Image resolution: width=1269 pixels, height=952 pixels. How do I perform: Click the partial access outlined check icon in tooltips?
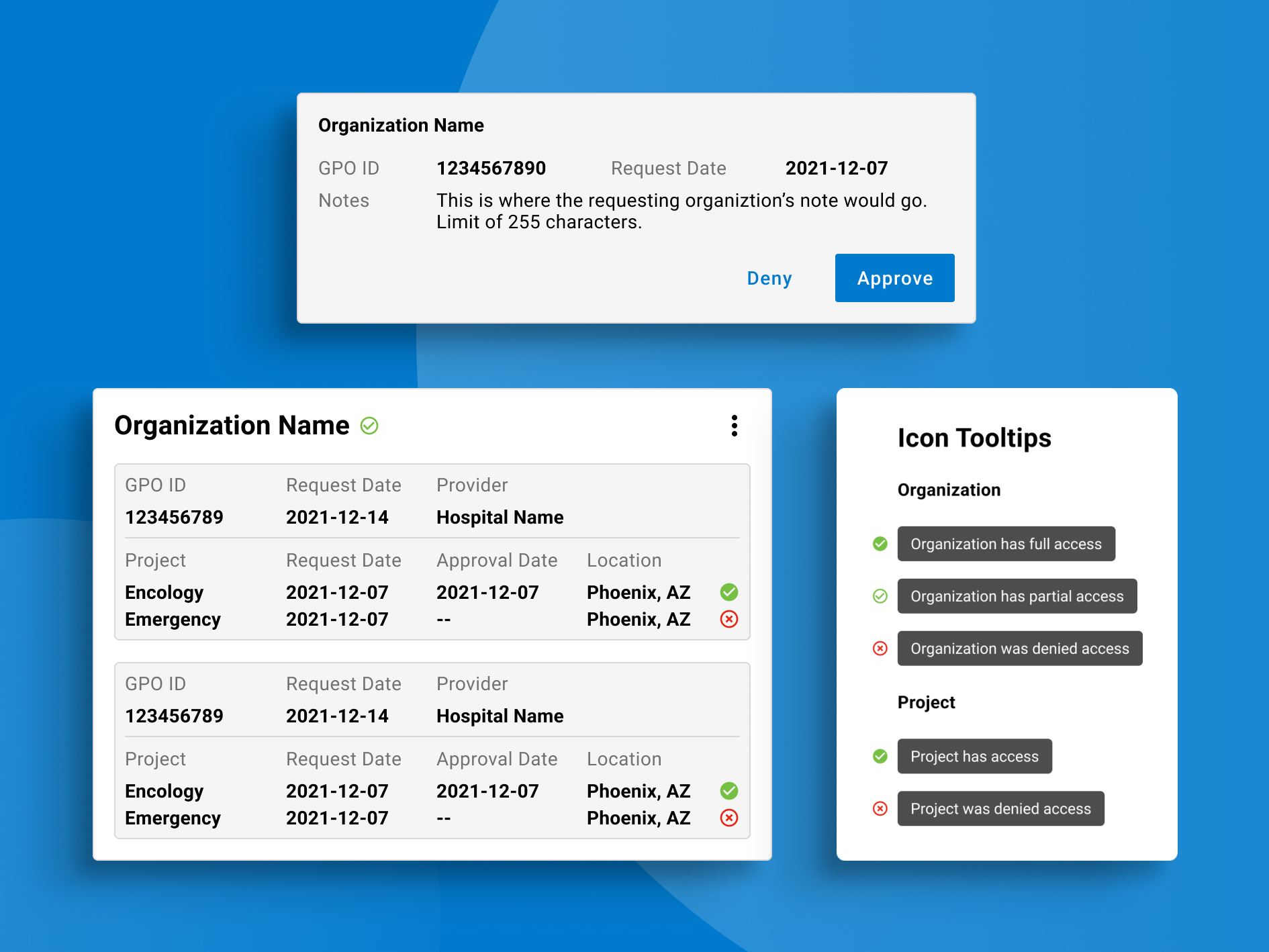pos(880,596)
